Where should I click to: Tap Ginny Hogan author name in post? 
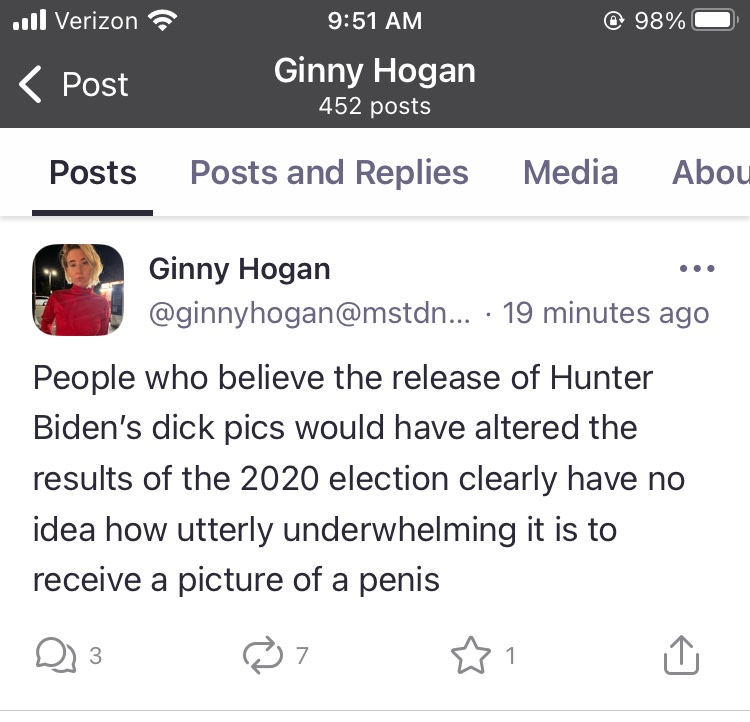click(240, 269)
